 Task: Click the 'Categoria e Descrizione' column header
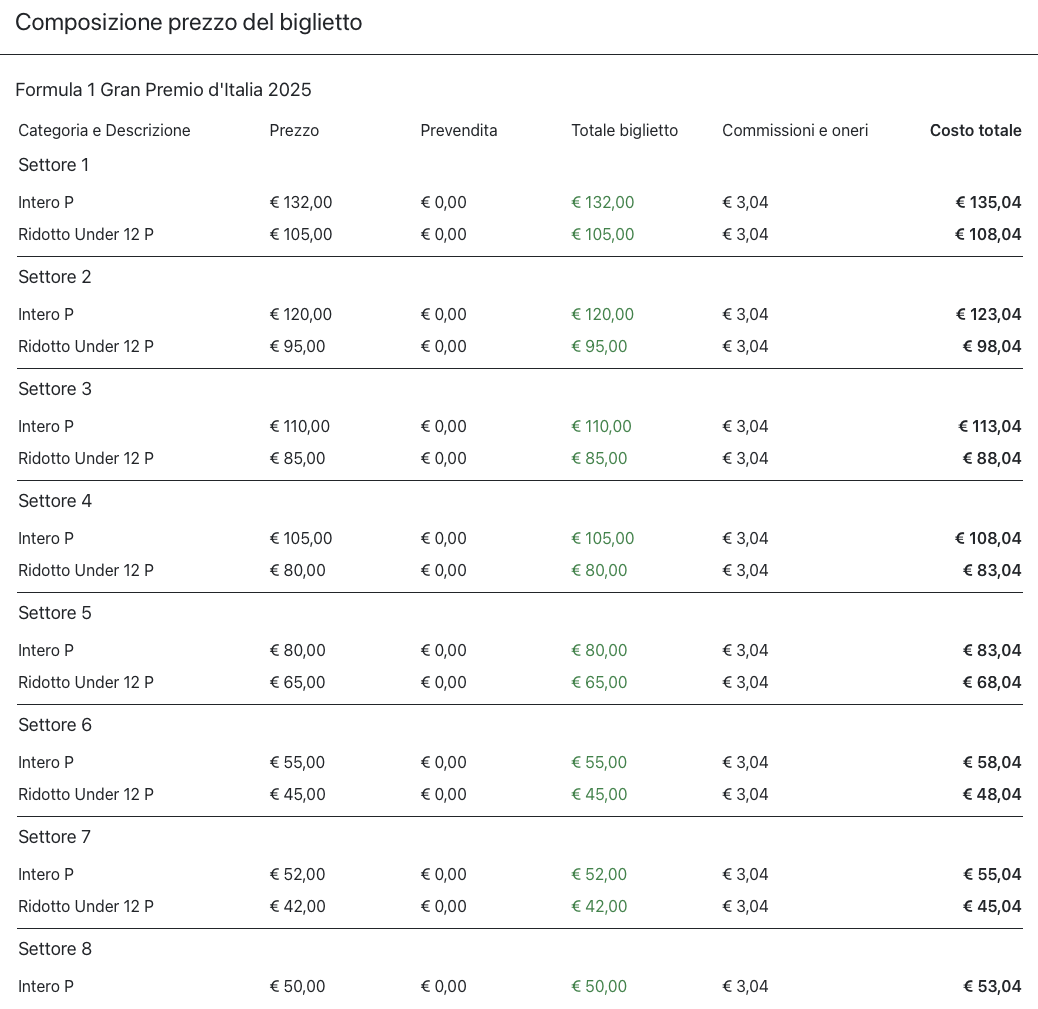pyautogui.click(x=104, y=130)
